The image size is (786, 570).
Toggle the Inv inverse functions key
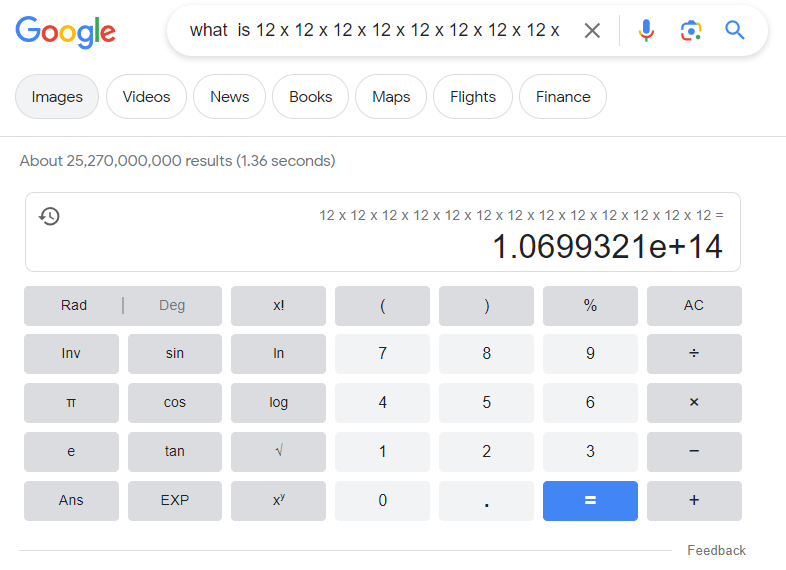[x=71, y=353]
